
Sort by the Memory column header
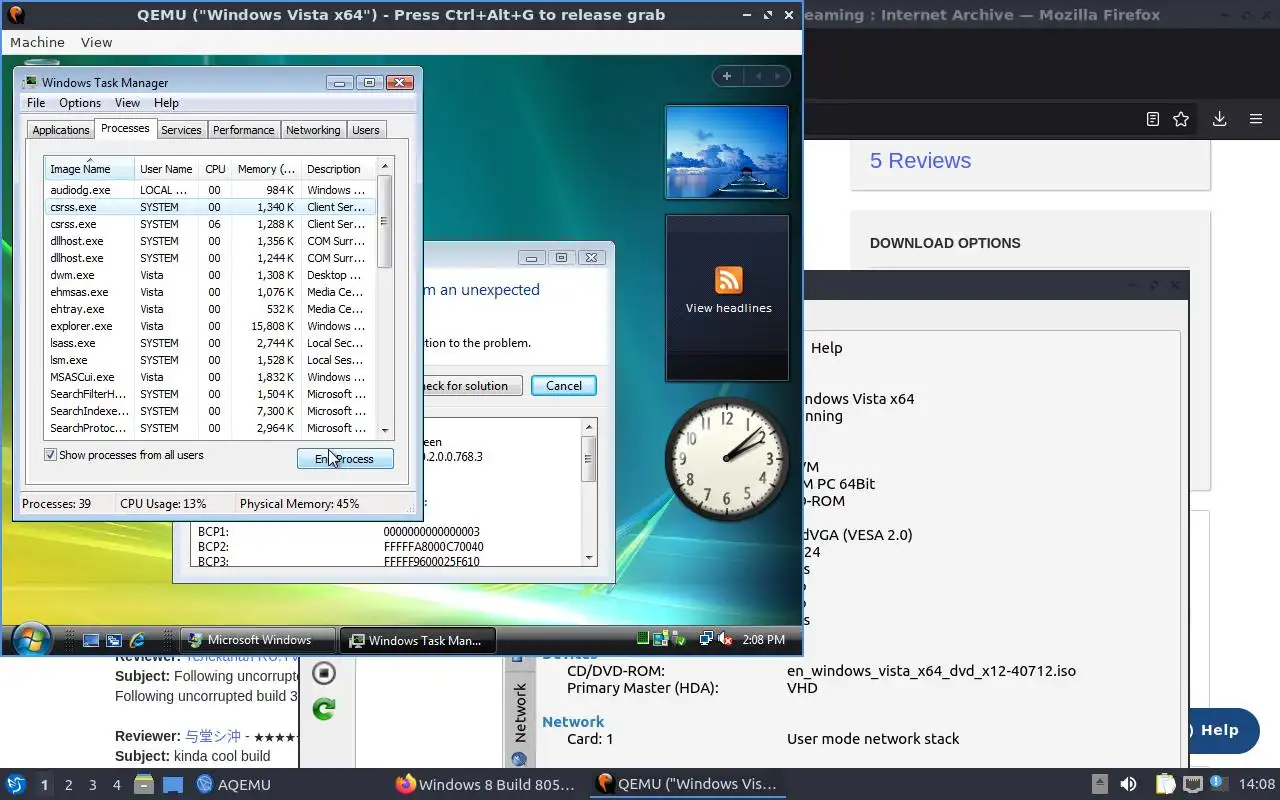tap(265, 169)
